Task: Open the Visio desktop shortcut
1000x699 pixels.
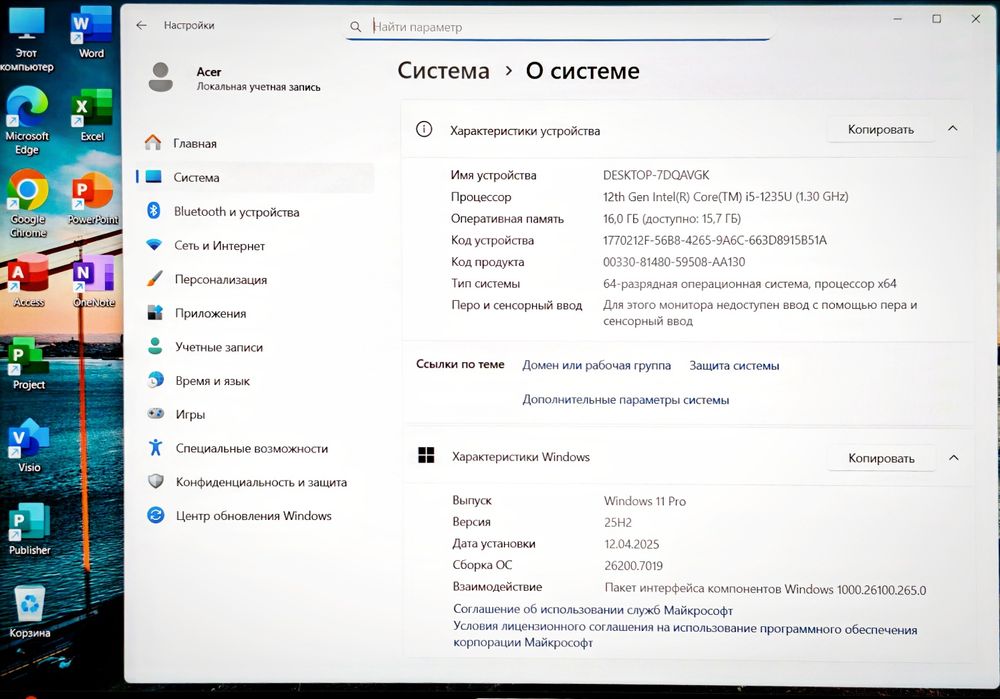Action: click(28, 446)
